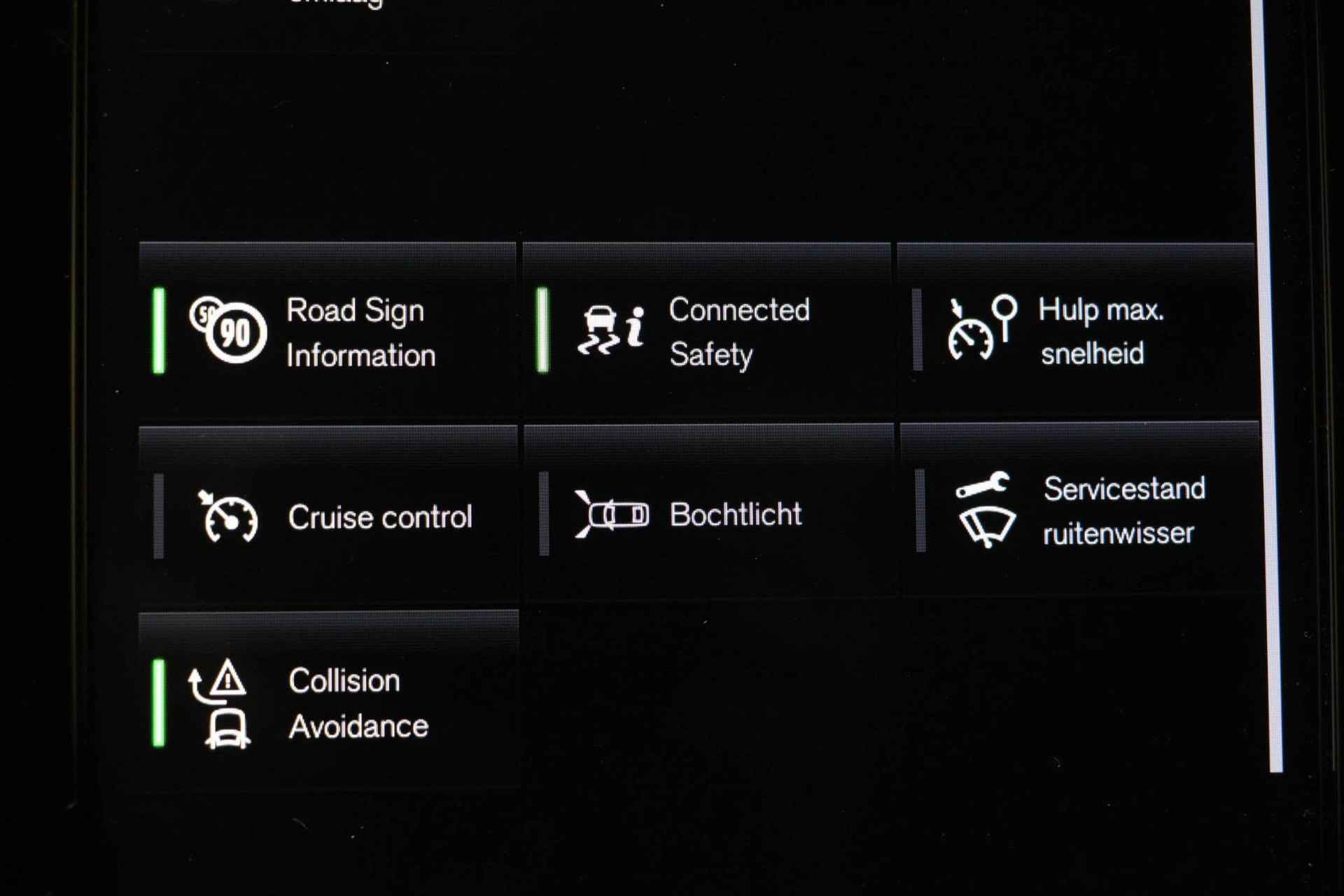Select the Road Sign Information label
Screen dimensions: 1344x896
360,332
